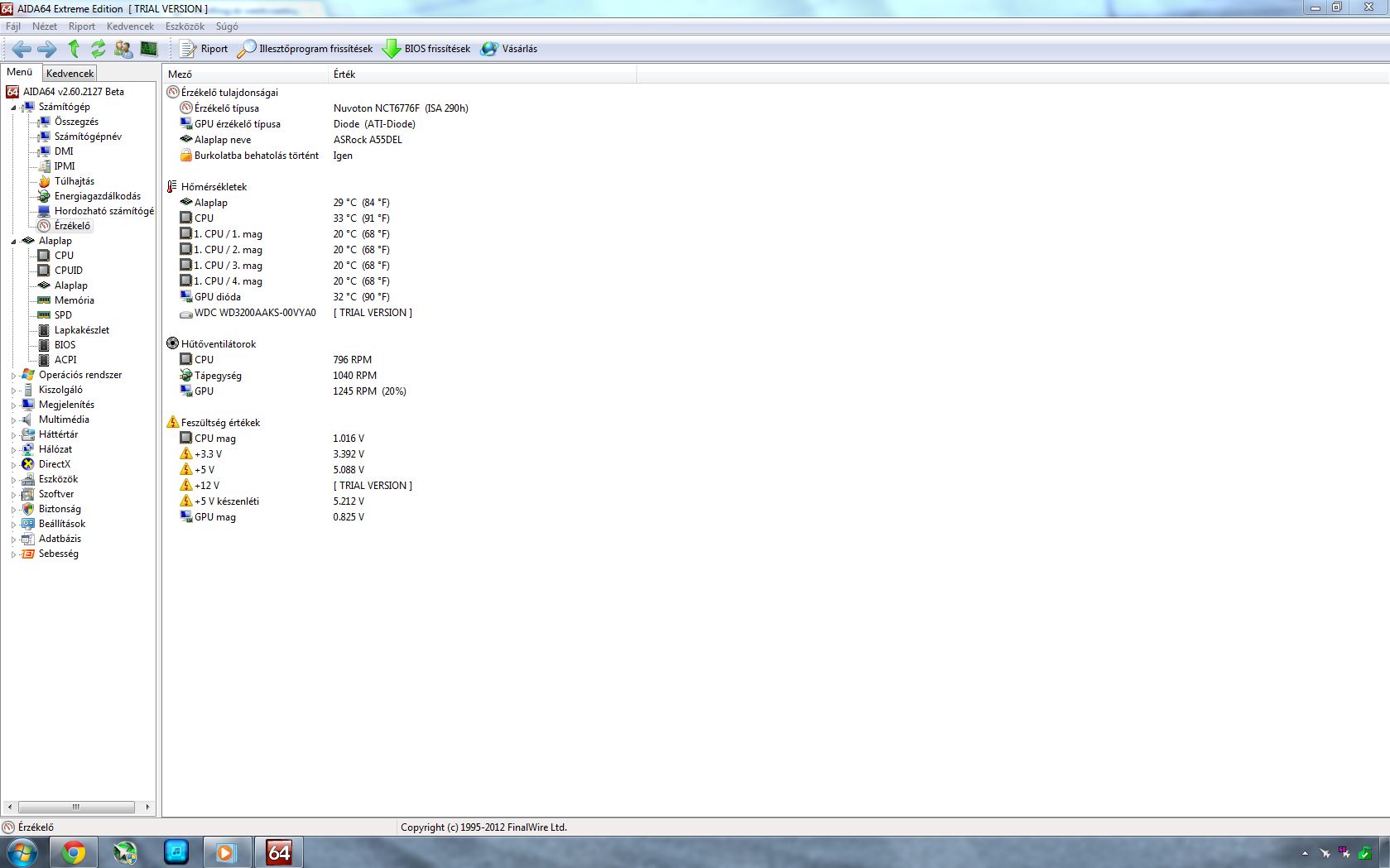Click the blue music note taskbar icon
This screenshot has height=868, width=1390.
[x=176, y=852]
